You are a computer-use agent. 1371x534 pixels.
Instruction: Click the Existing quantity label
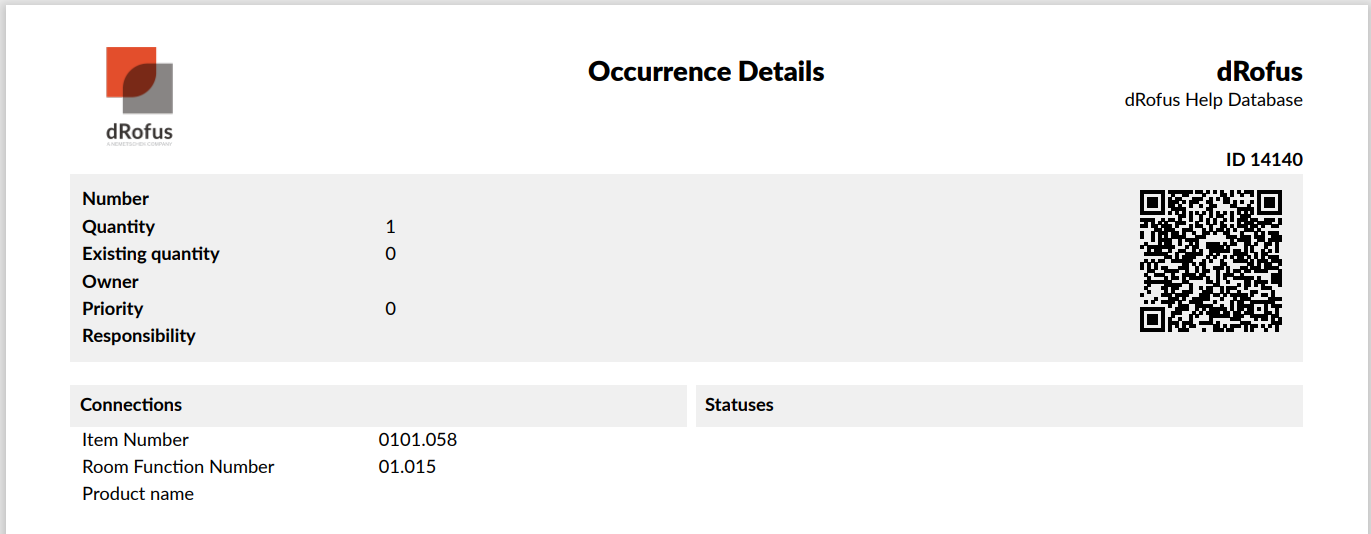(150, 254)
